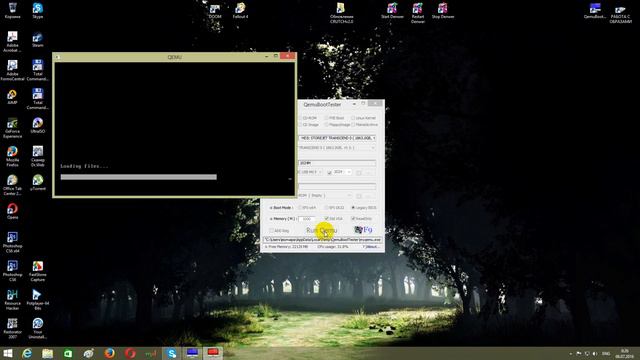The height and width of the screenshot is (360, 640).
Task: Select the CD-ROM option in QemuBootTester
Action: click(308, 118)
